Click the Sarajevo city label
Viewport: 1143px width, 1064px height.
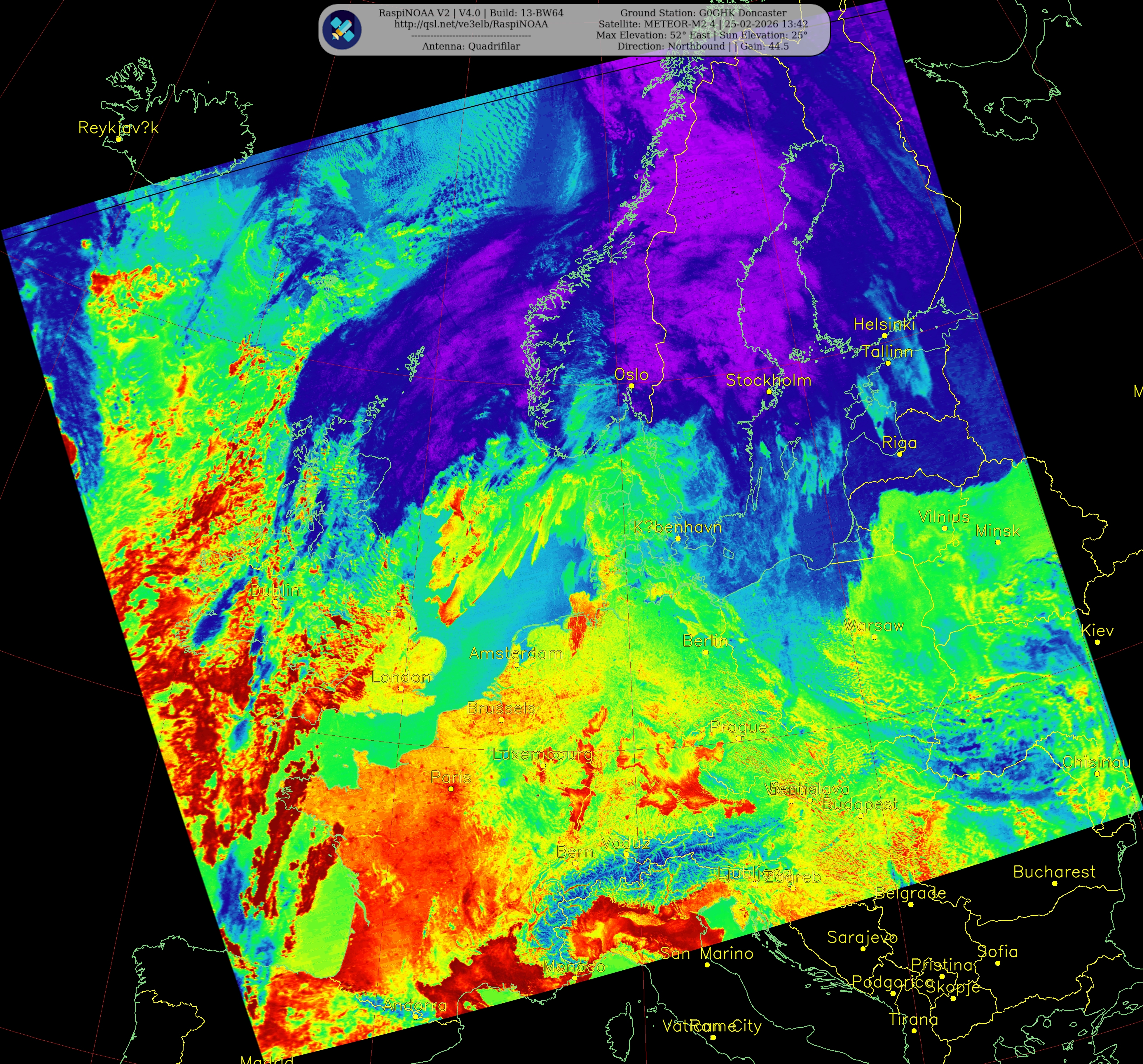tap(862, 937)
